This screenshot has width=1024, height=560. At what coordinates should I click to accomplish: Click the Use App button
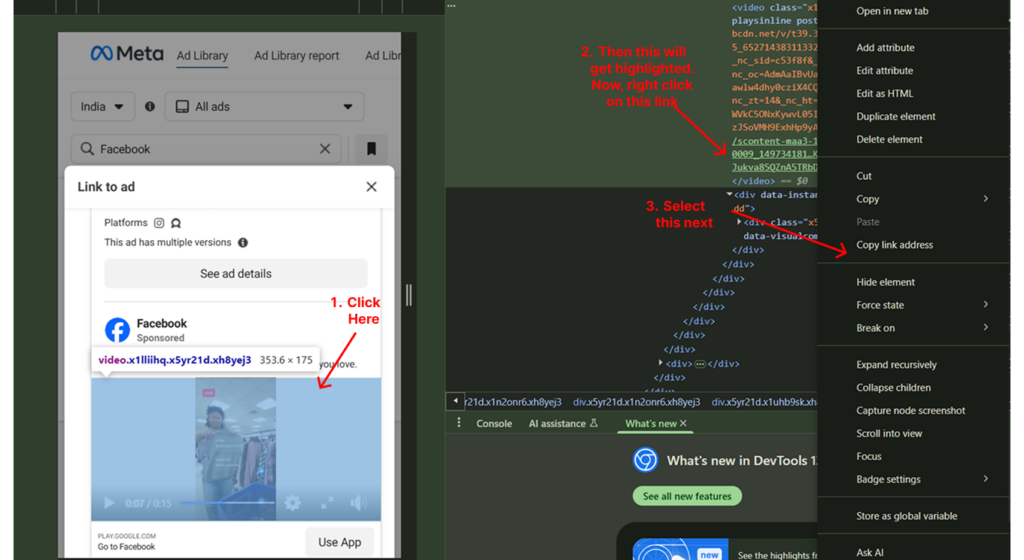(x=340, y=542)
